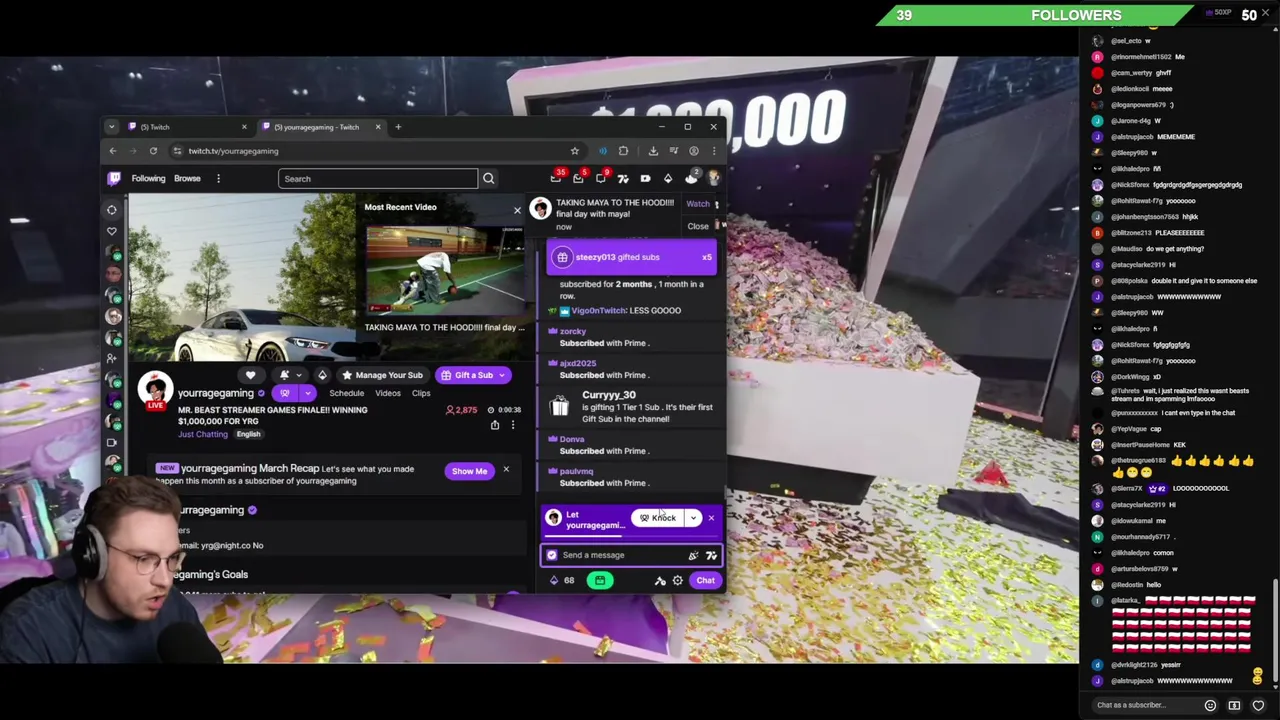Screen dimensions: 1280x720
Task: Open the three-dot channel options menu
Action: [513, 425]
